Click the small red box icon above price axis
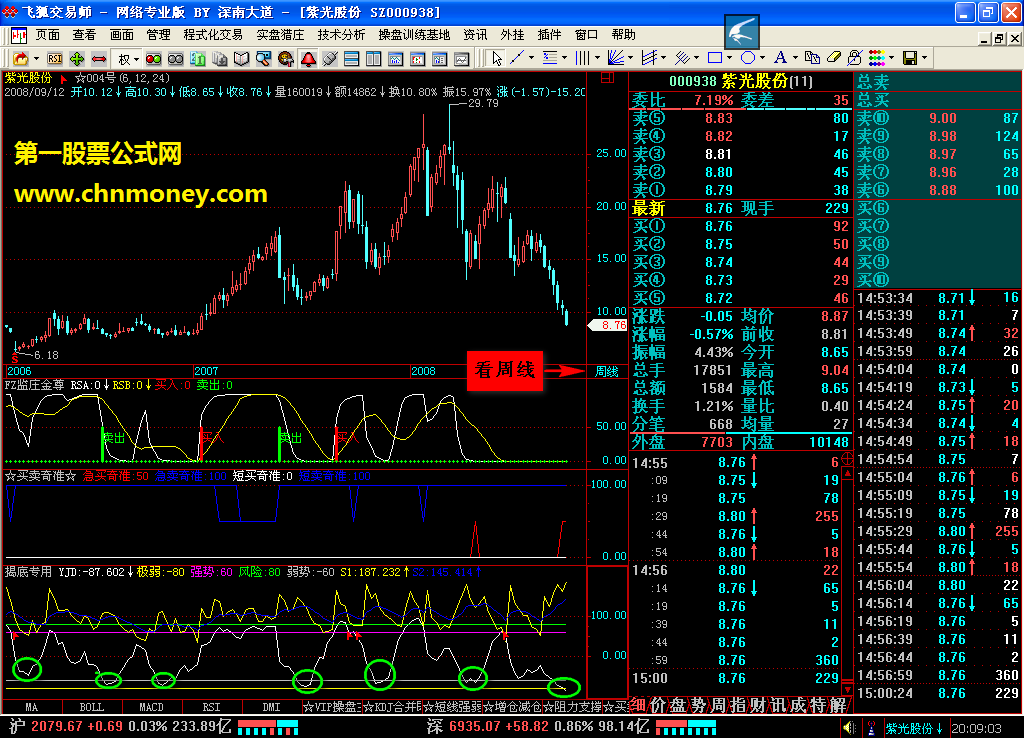 coord(607,78)
